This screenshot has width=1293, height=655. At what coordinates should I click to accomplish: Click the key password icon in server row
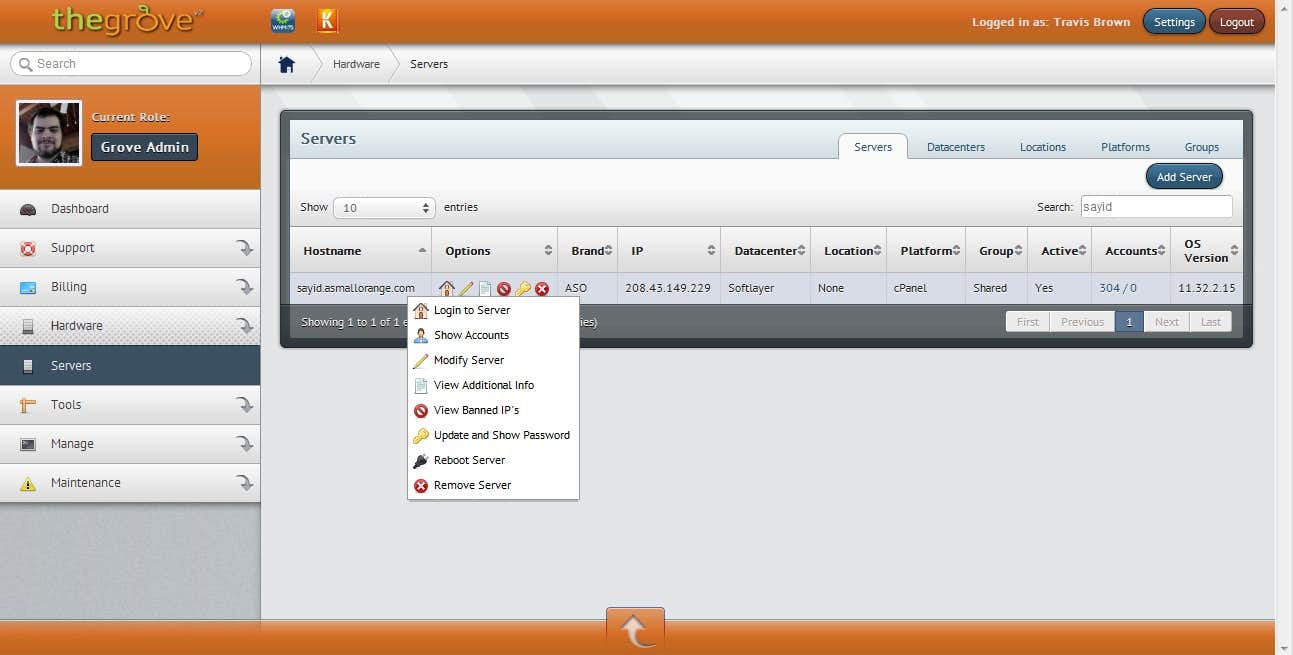pos(523,288)
